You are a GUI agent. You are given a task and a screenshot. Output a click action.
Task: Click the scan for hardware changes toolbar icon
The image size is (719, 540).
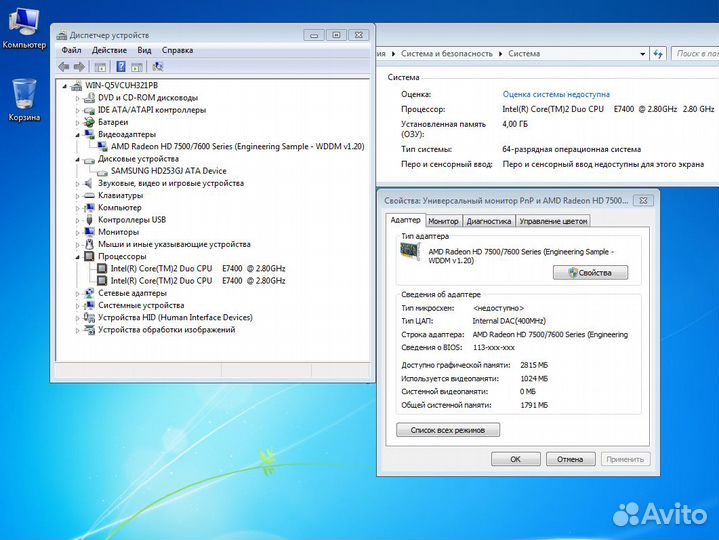pos(157,67)
